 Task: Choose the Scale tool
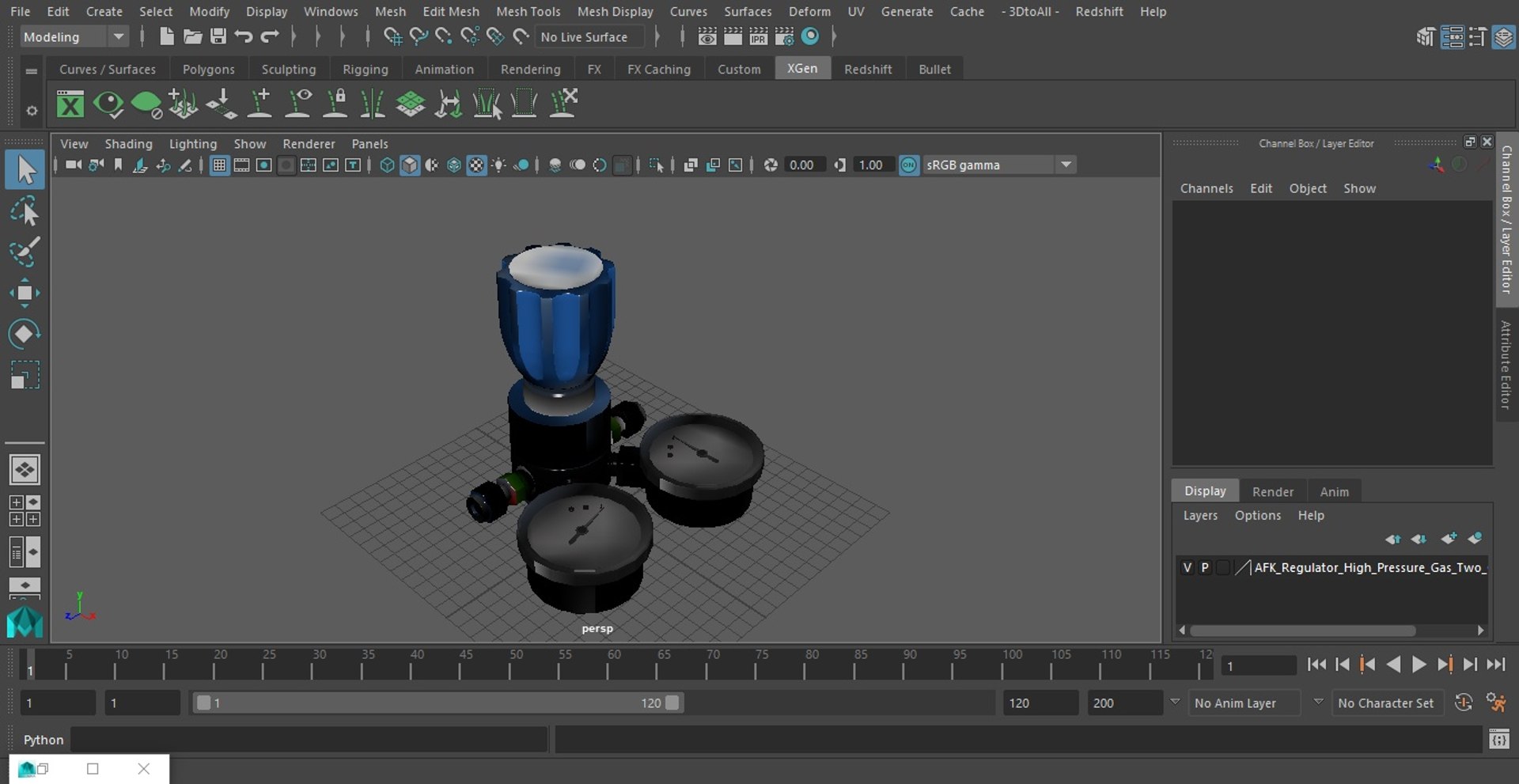coord(25,375)
